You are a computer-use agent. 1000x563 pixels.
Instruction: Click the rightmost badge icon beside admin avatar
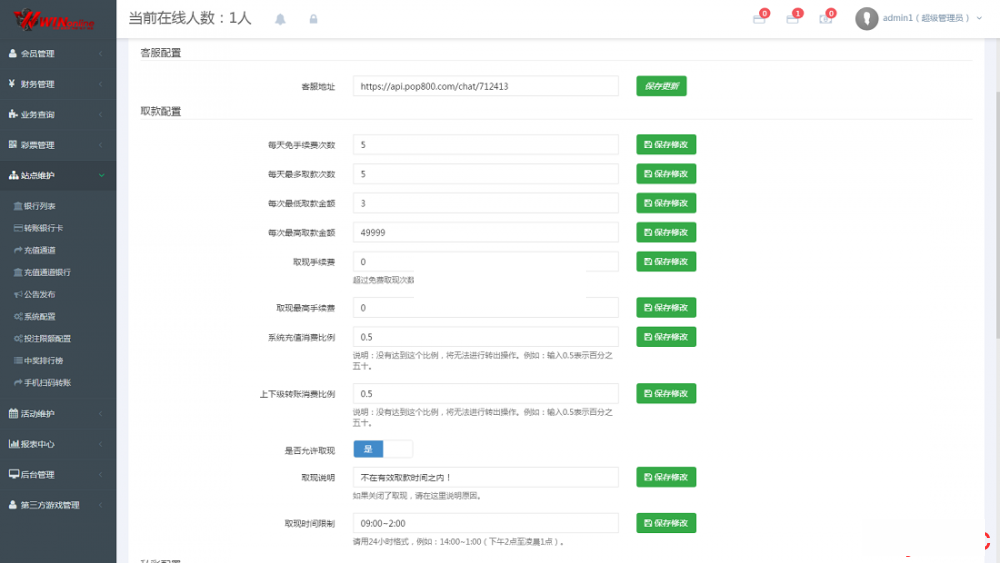click(826, 18)
